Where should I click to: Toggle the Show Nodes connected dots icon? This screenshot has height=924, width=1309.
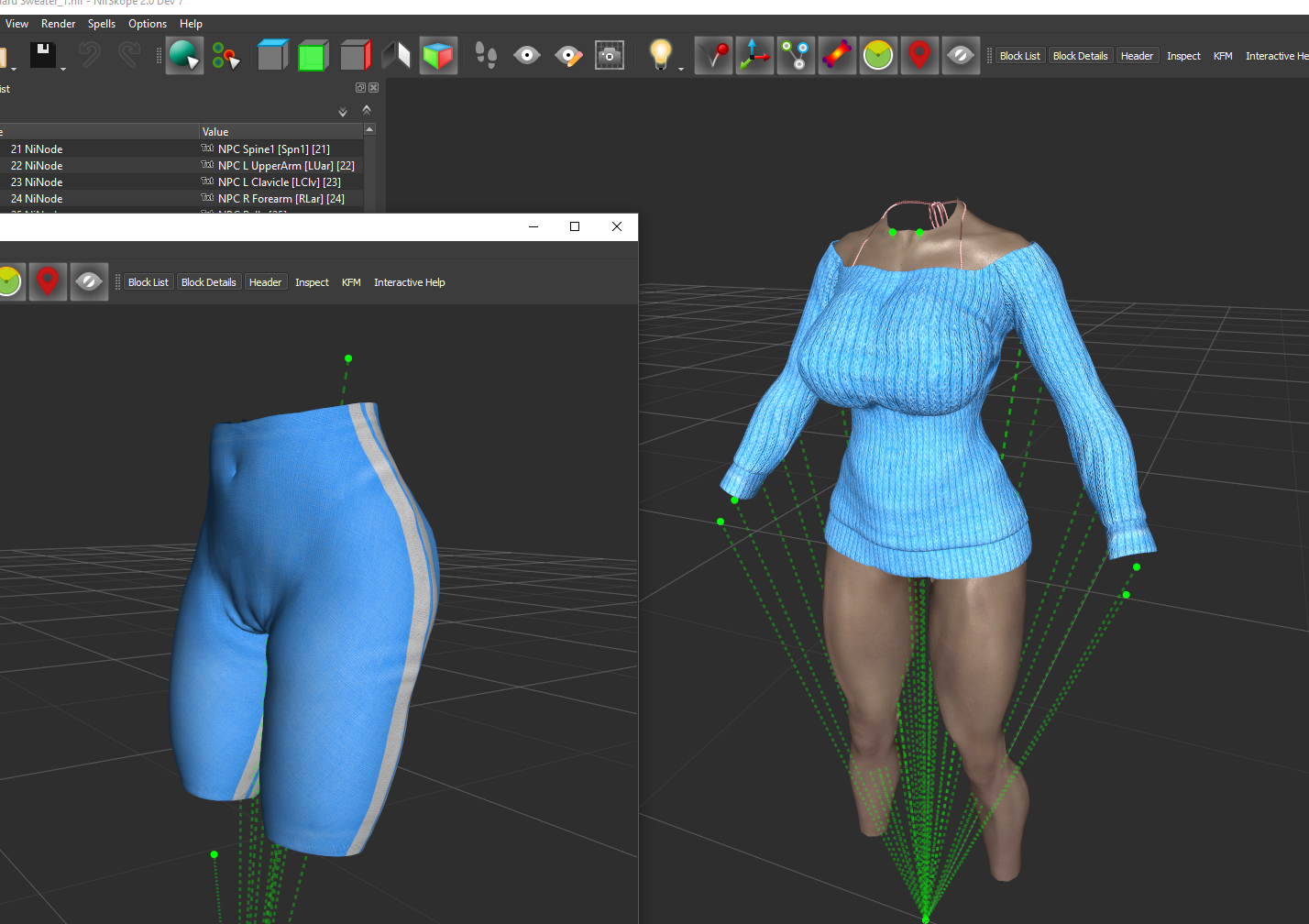pos(796,56)
